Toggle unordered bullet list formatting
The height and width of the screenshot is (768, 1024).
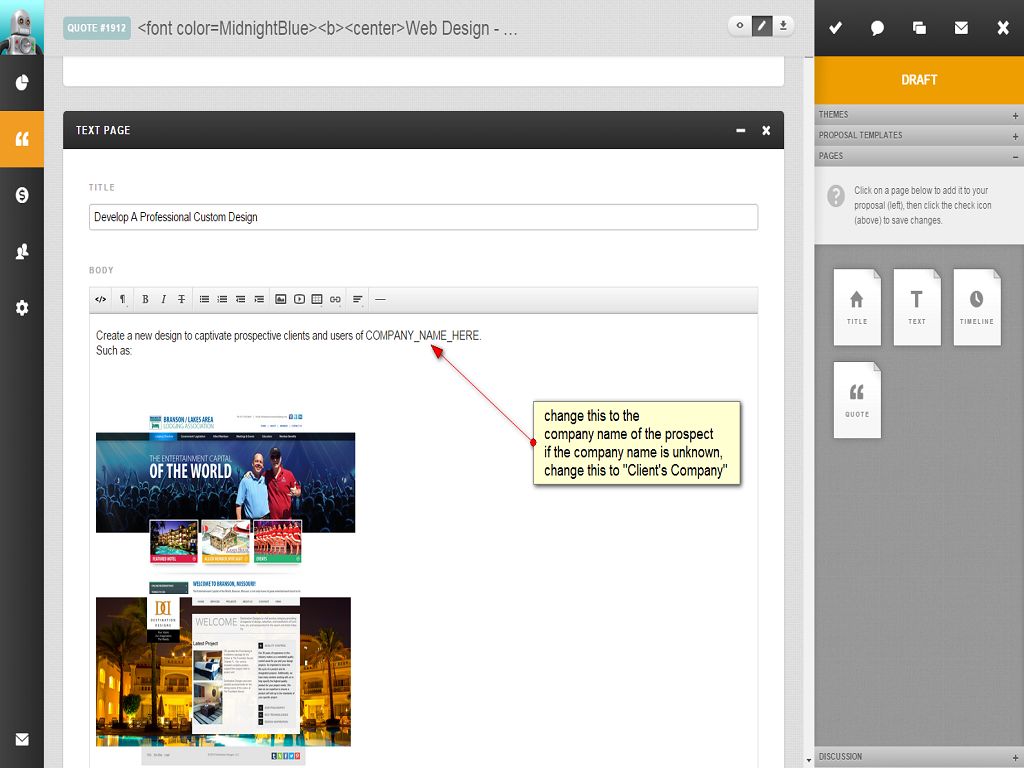pos(204,299)
